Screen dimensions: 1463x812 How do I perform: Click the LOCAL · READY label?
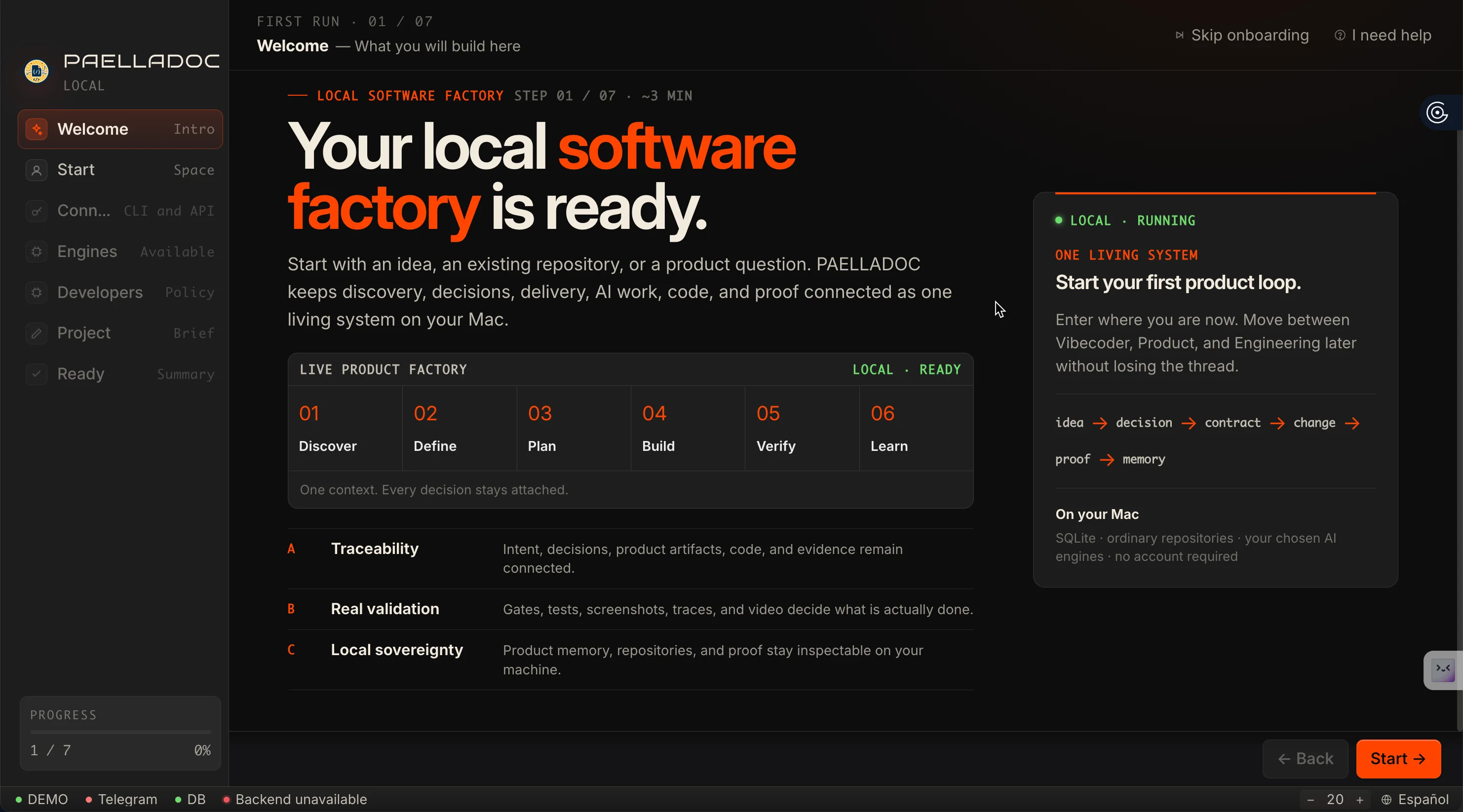tap(906, 370)
